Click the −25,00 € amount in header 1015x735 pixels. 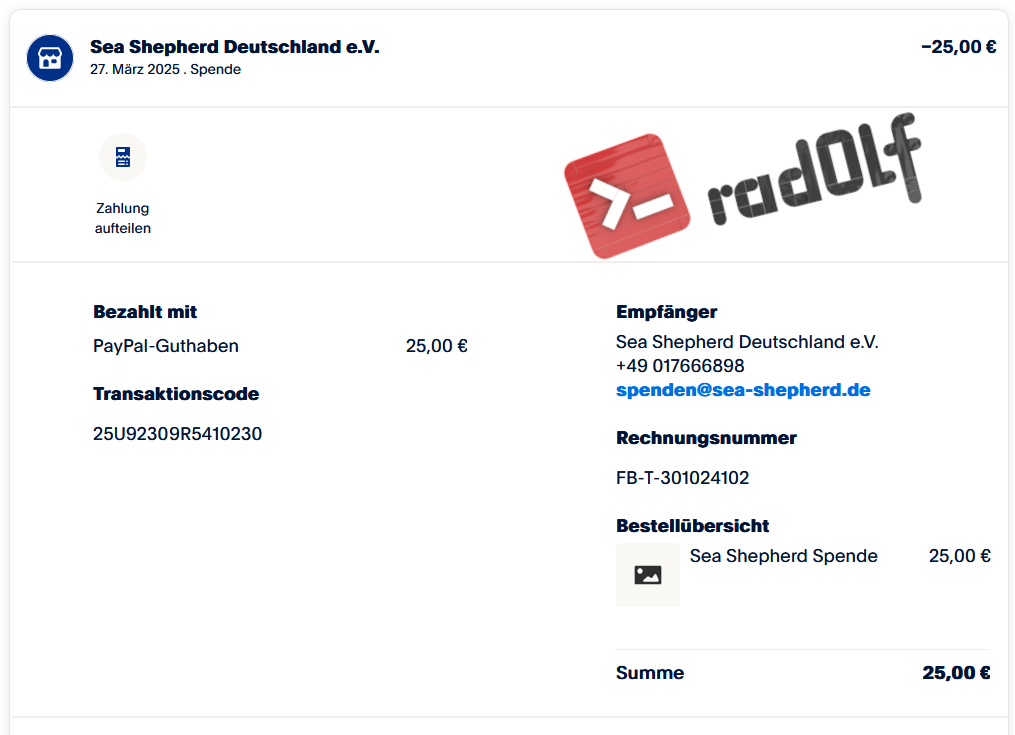click(958, 46)
